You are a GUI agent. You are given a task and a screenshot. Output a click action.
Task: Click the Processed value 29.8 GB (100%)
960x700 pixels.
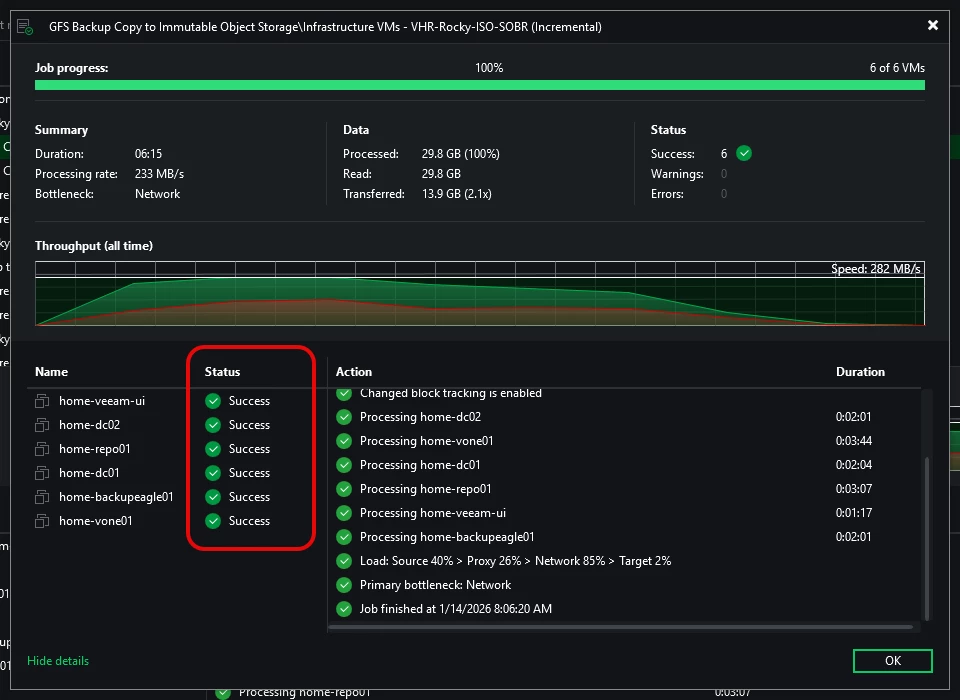point(460,154)
